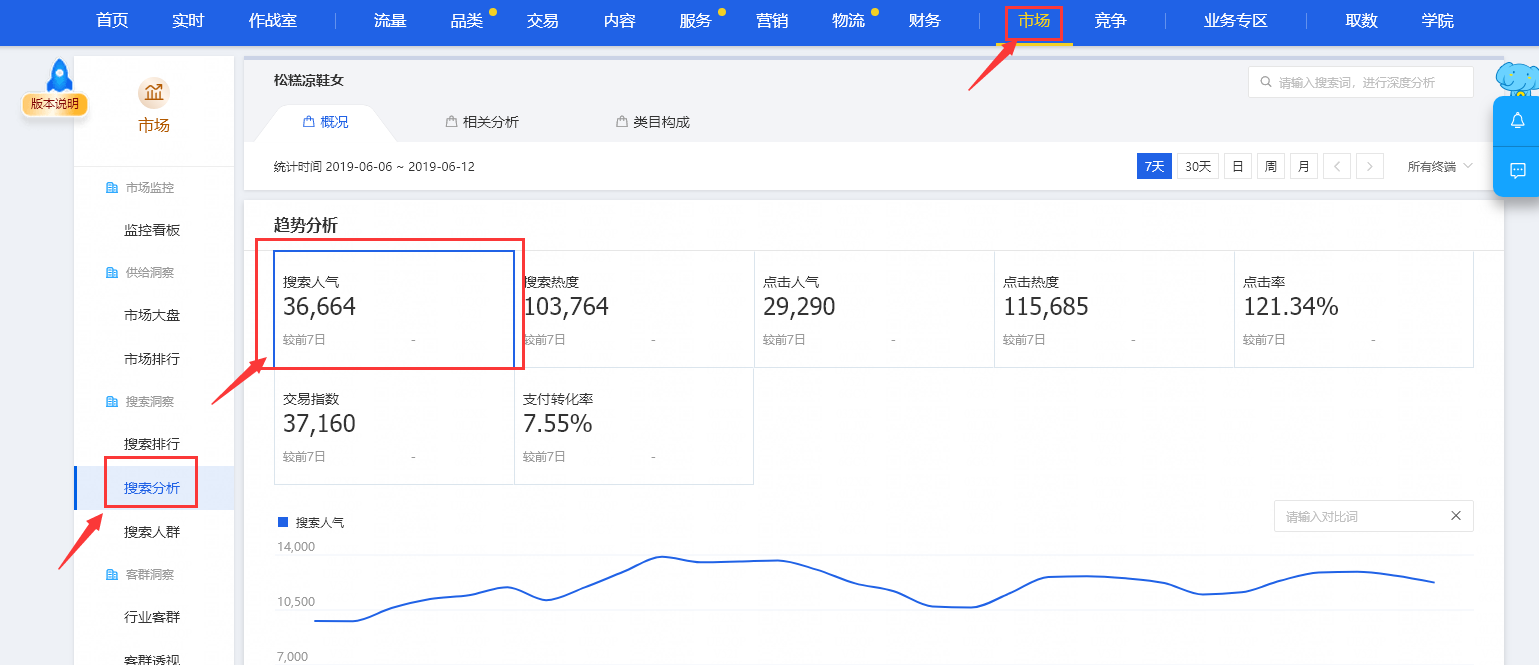Screen dimensions: 1539x665
Task: Open the 品类 menu item
Action: [467, 20]
